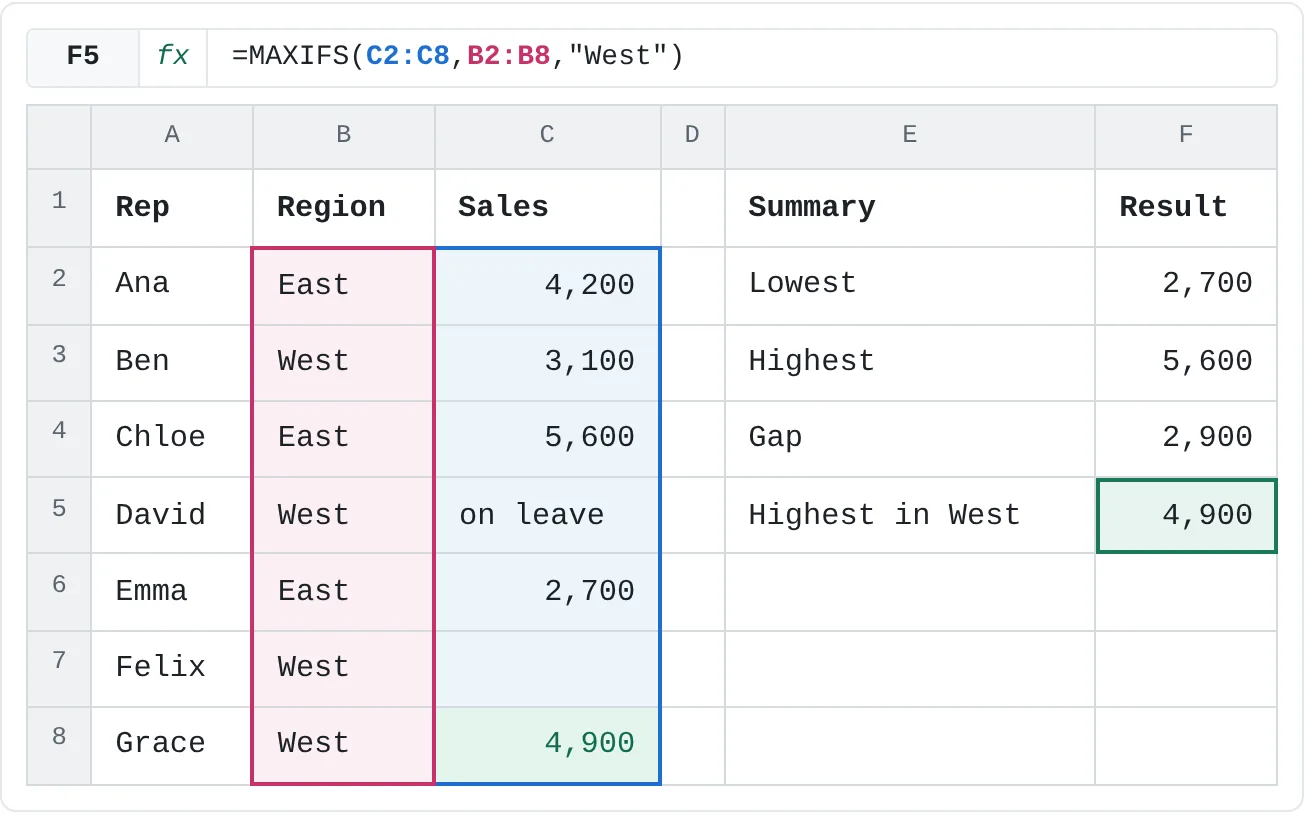Click the green 4,900 Sales cell
This screenshot has width=1304, height=814.
548,746
